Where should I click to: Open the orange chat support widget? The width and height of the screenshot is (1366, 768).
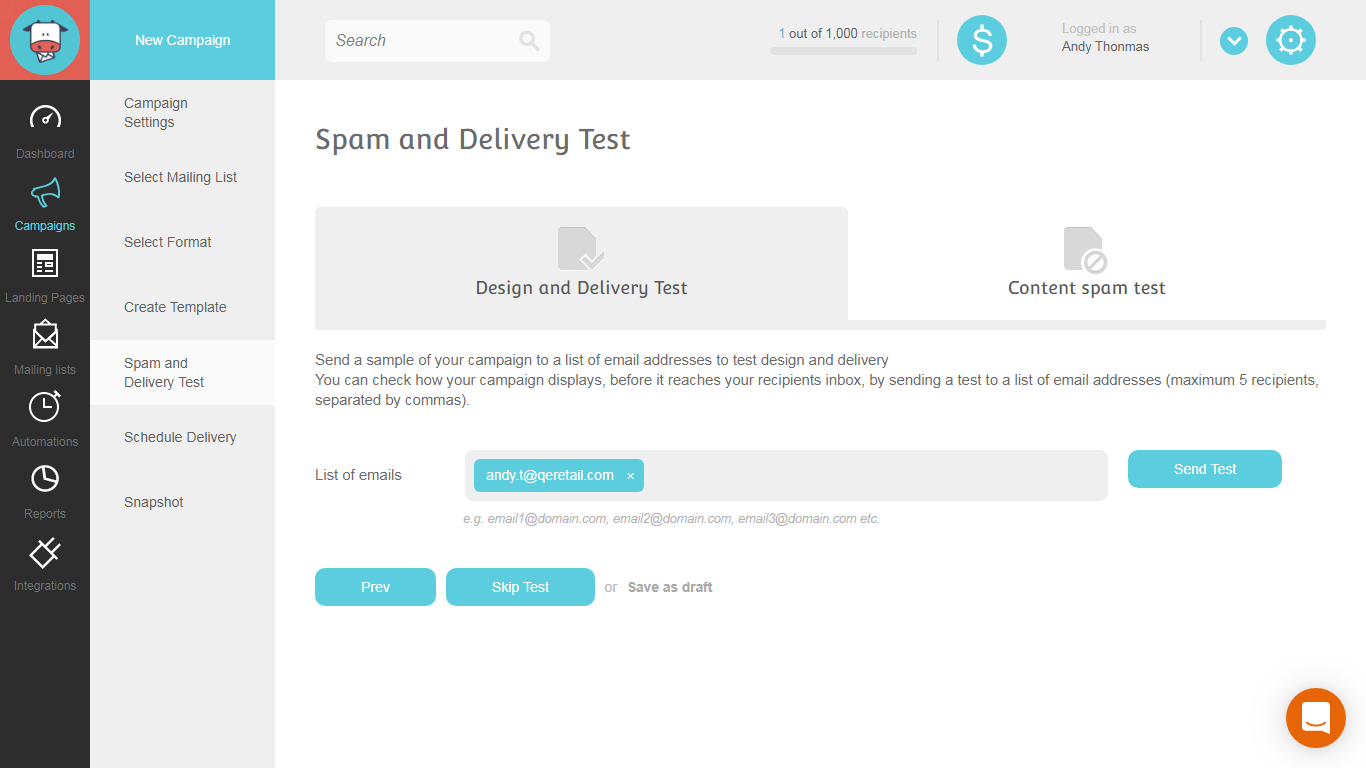pos(1315,717)
